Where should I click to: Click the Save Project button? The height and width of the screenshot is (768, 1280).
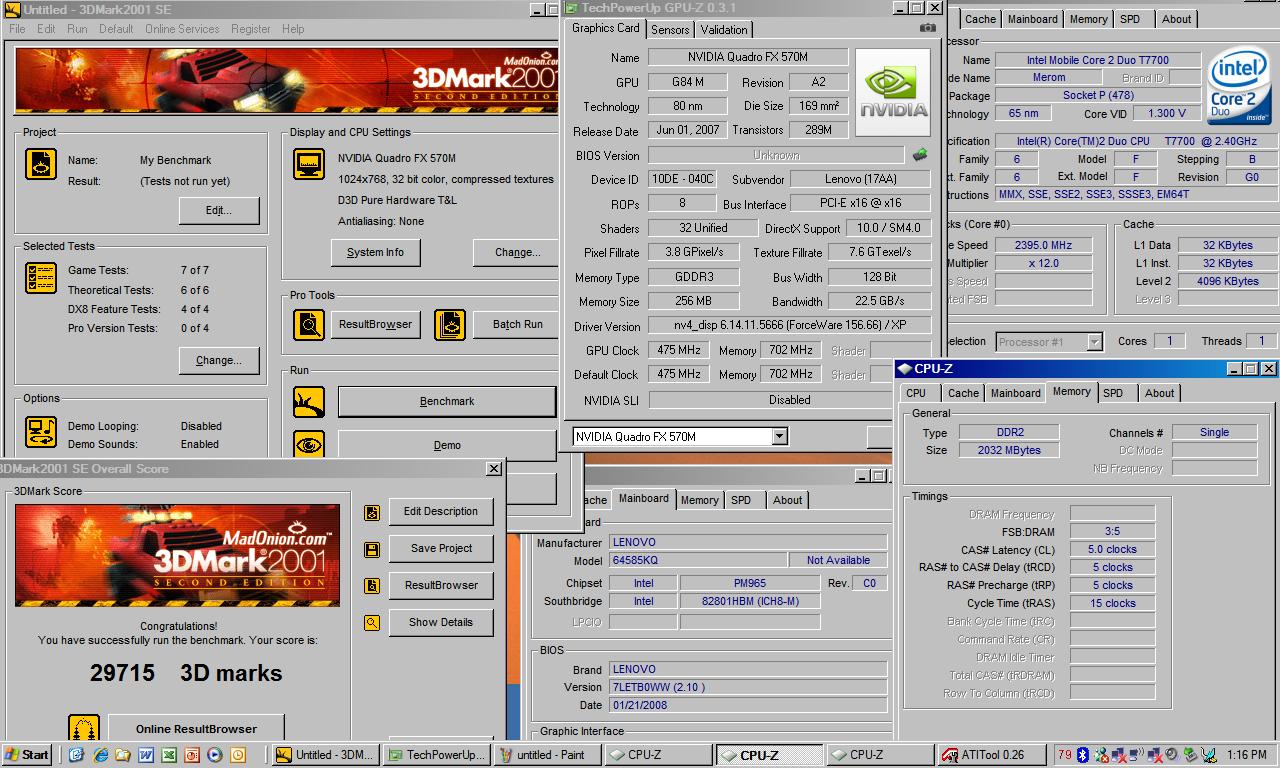[441, 548]
